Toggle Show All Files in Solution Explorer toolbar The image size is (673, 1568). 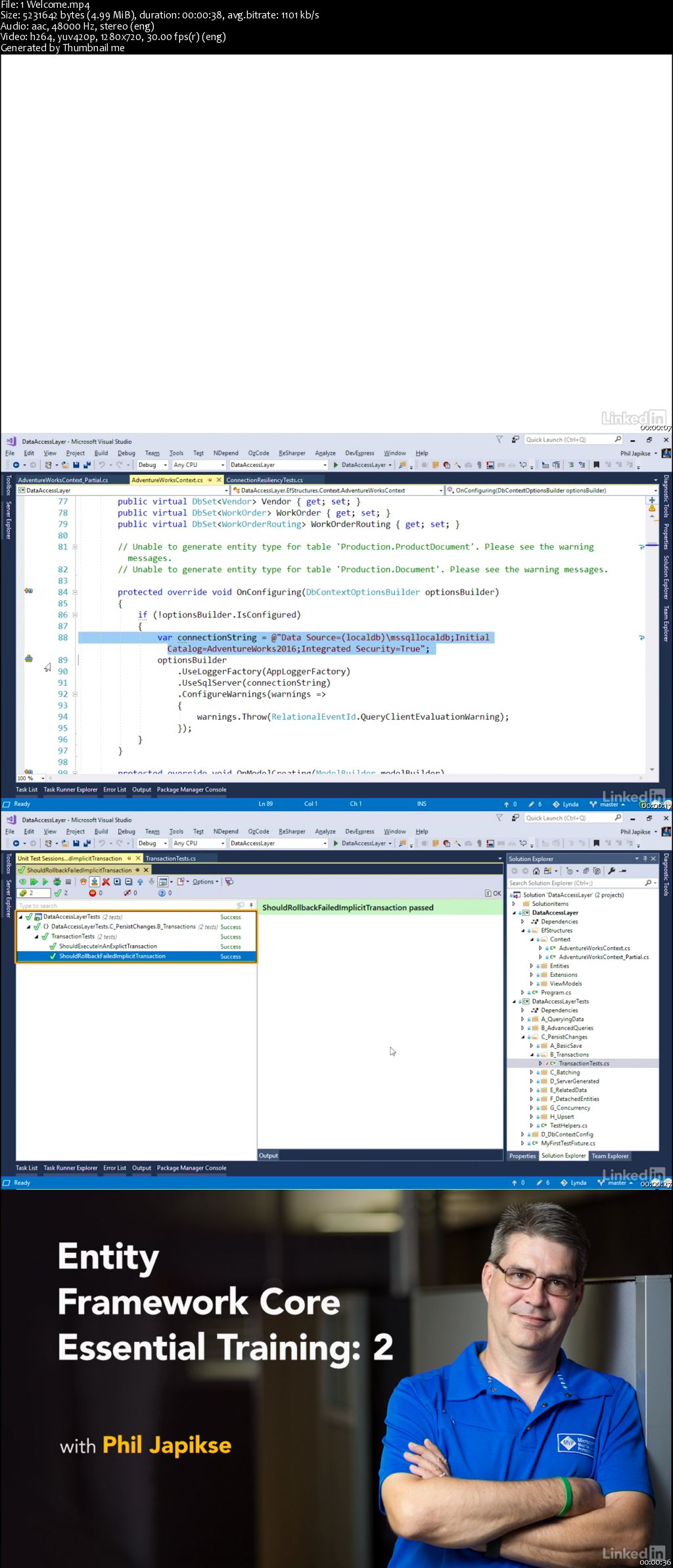point(597,870)
